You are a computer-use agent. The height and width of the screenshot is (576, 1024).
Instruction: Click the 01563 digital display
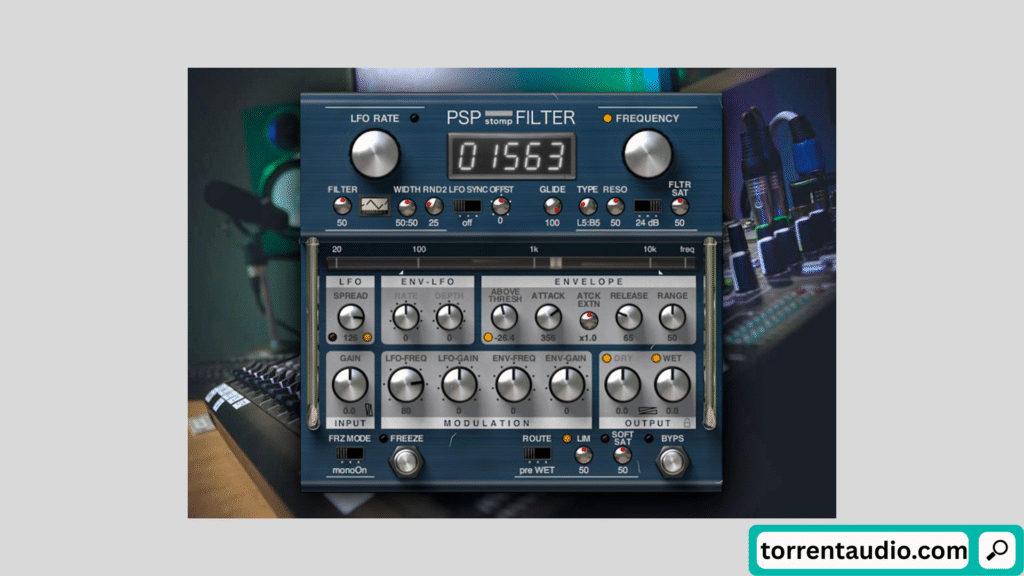click(x=511, y=156)
